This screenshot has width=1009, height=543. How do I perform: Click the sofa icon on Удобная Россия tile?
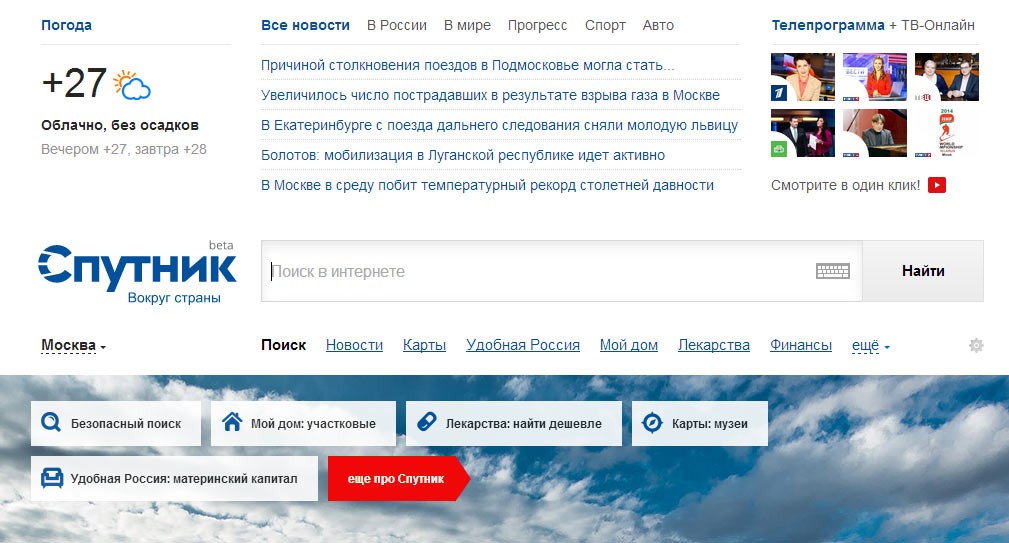tap(51, 478)
